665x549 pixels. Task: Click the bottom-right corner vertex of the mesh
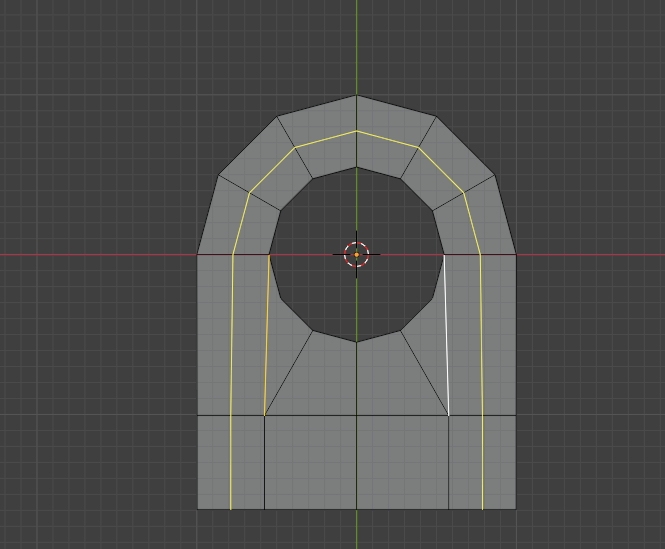coord(516,509)
